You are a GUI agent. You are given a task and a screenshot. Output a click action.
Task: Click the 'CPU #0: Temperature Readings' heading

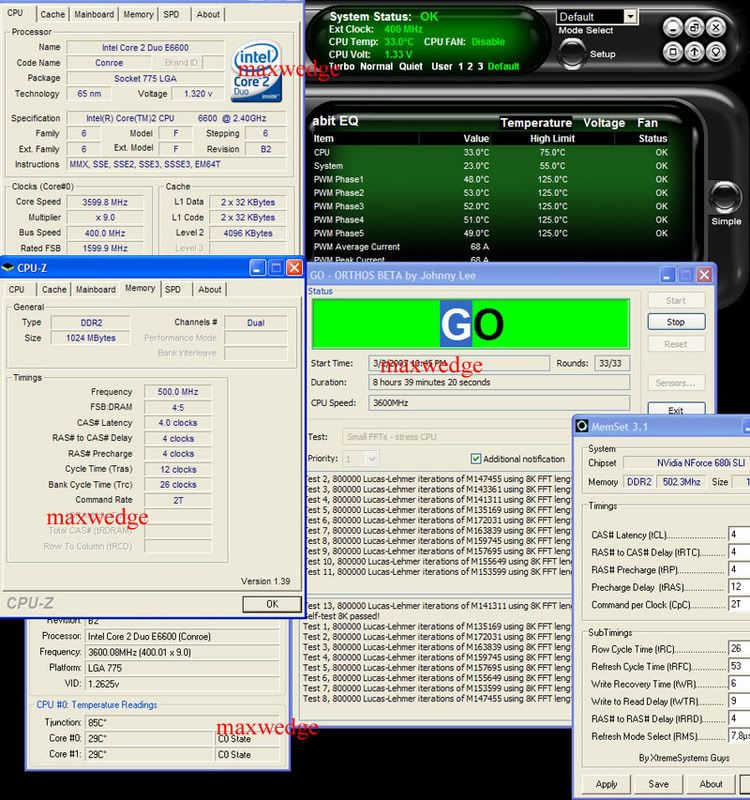pos(96,705)
